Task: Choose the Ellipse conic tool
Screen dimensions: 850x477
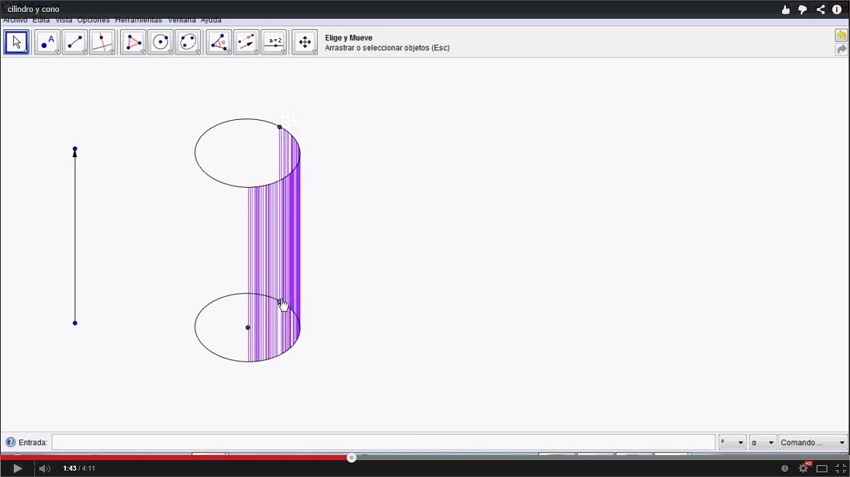Action: pyautogui.click(x=188, y=42)
